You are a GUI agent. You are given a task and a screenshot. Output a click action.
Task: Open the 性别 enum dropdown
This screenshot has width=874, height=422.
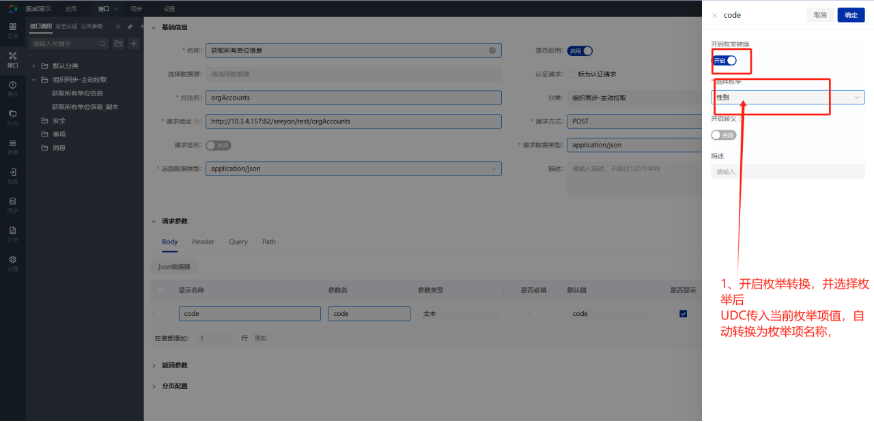(787, 97)
